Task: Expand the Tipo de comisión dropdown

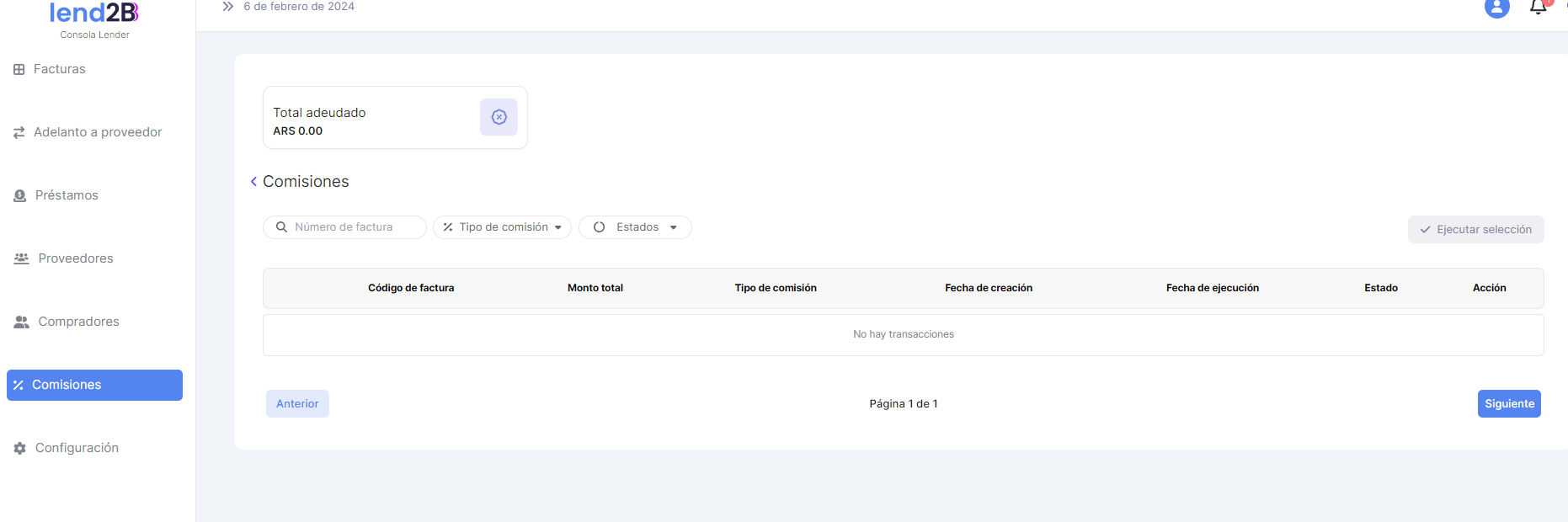Action: [502, 227]
